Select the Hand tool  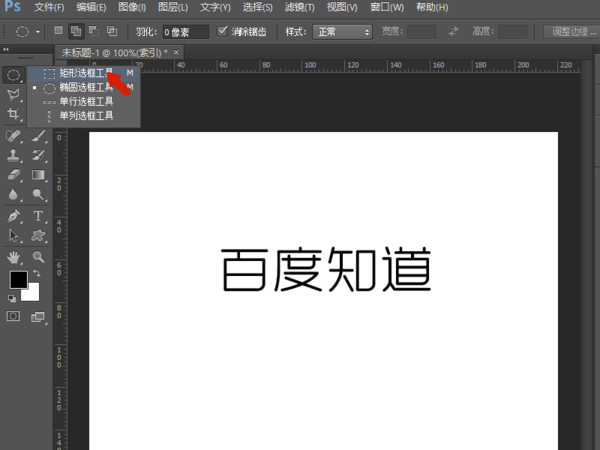click(x=13, y=257)
